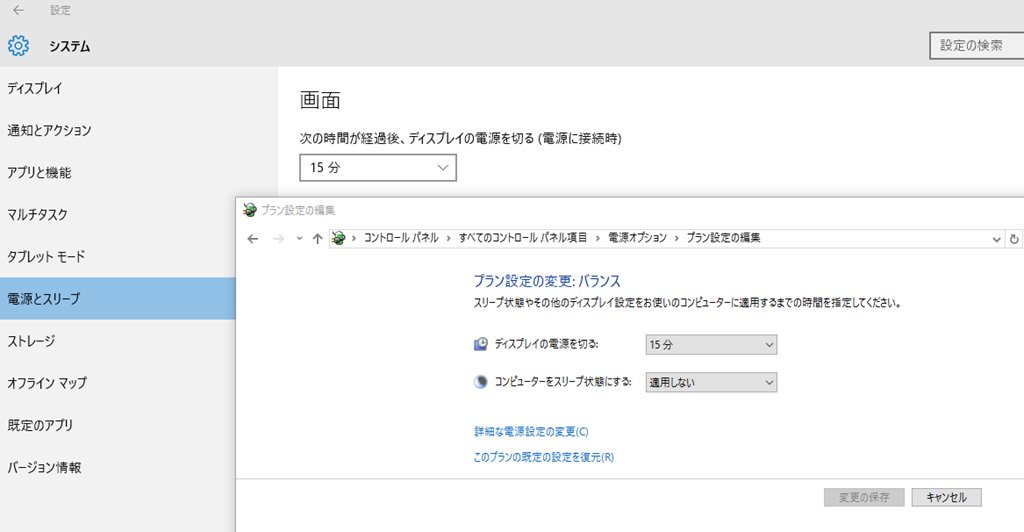Viewport: 1024px width, 532px height.
Task: Open the 15 分 screen timeout dropdown in Settings
Action: 378,168
